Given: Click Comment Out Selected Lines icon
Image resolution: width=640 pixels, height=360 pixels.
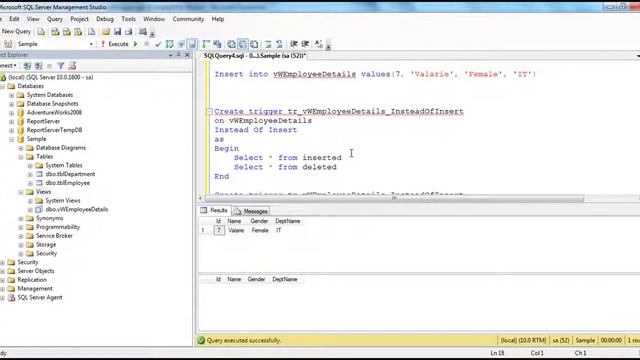Looking at the screenshot, I should [268, 44].
